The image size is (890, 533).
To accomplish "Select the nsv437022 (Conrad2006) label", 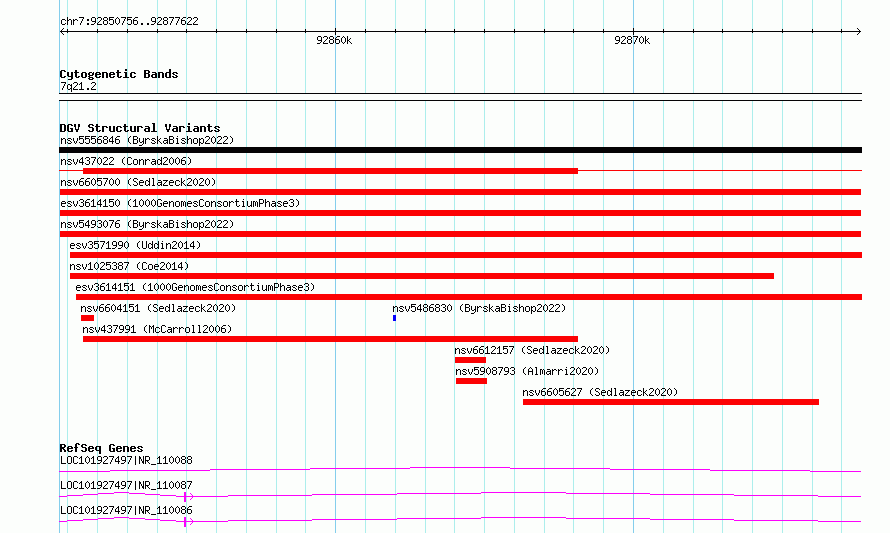I will [x=126, y=161].
